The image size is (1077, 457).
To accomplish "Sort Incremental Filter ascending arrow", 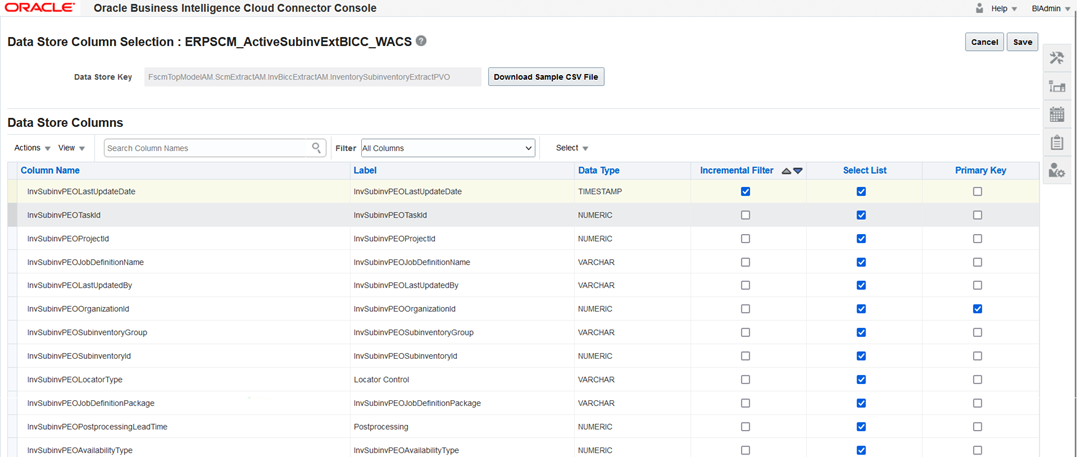I will pyautogui.click(x=786, y=171).
